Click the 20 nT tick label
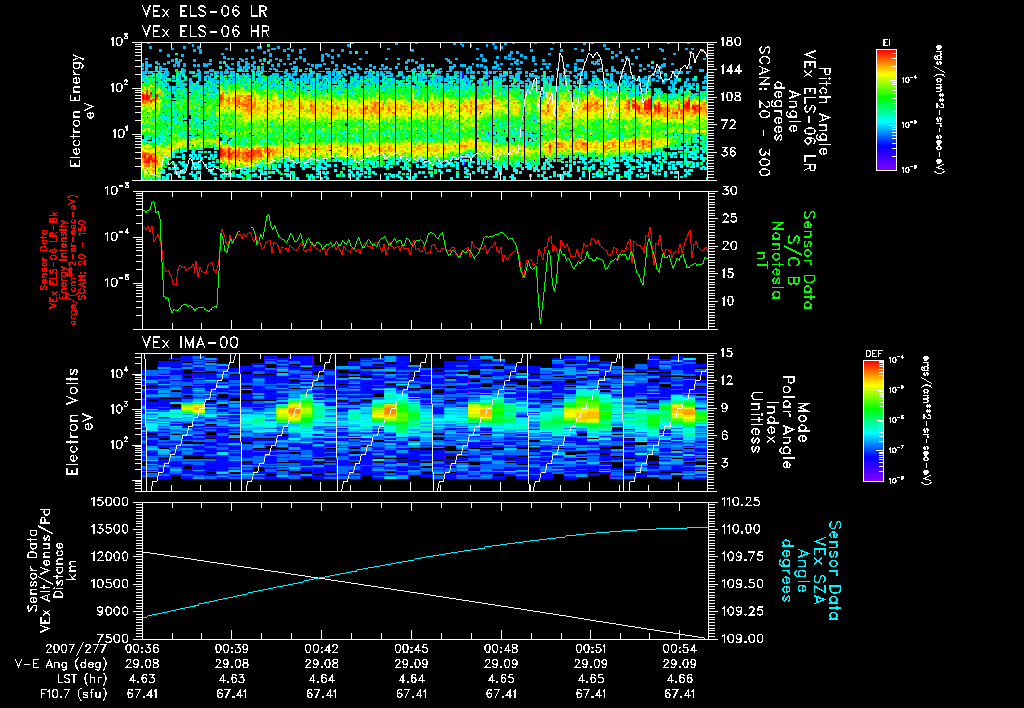This screenshot has width=1024, height=708. click(730, 246)
